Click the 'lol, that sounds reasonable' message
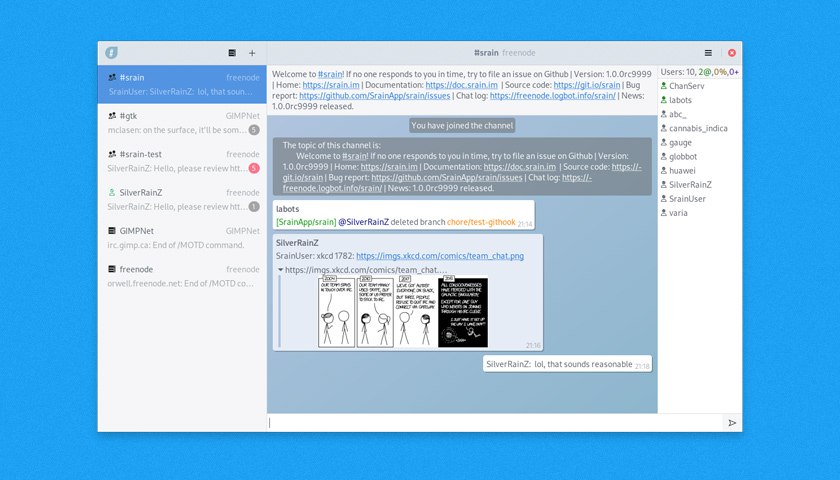 pos(567,364)
